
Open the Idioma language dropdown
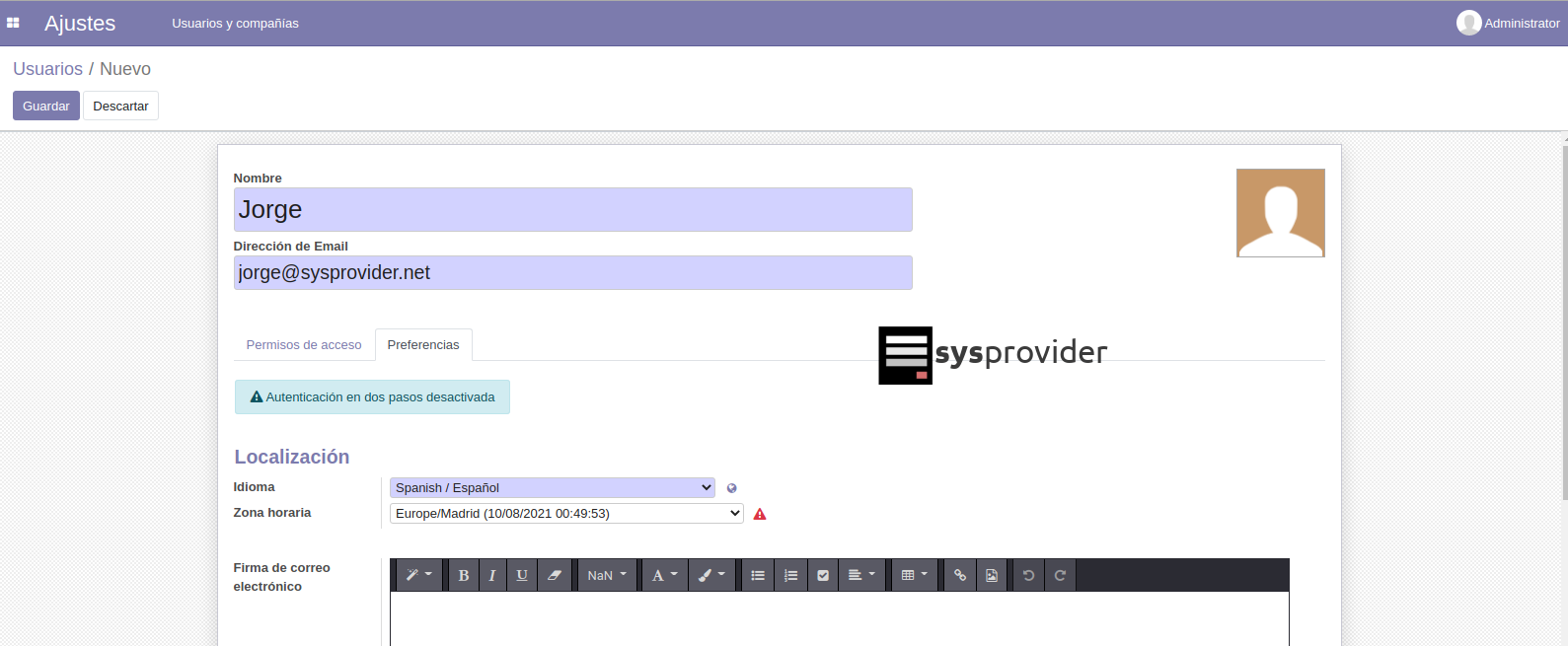tap(553, 487)
